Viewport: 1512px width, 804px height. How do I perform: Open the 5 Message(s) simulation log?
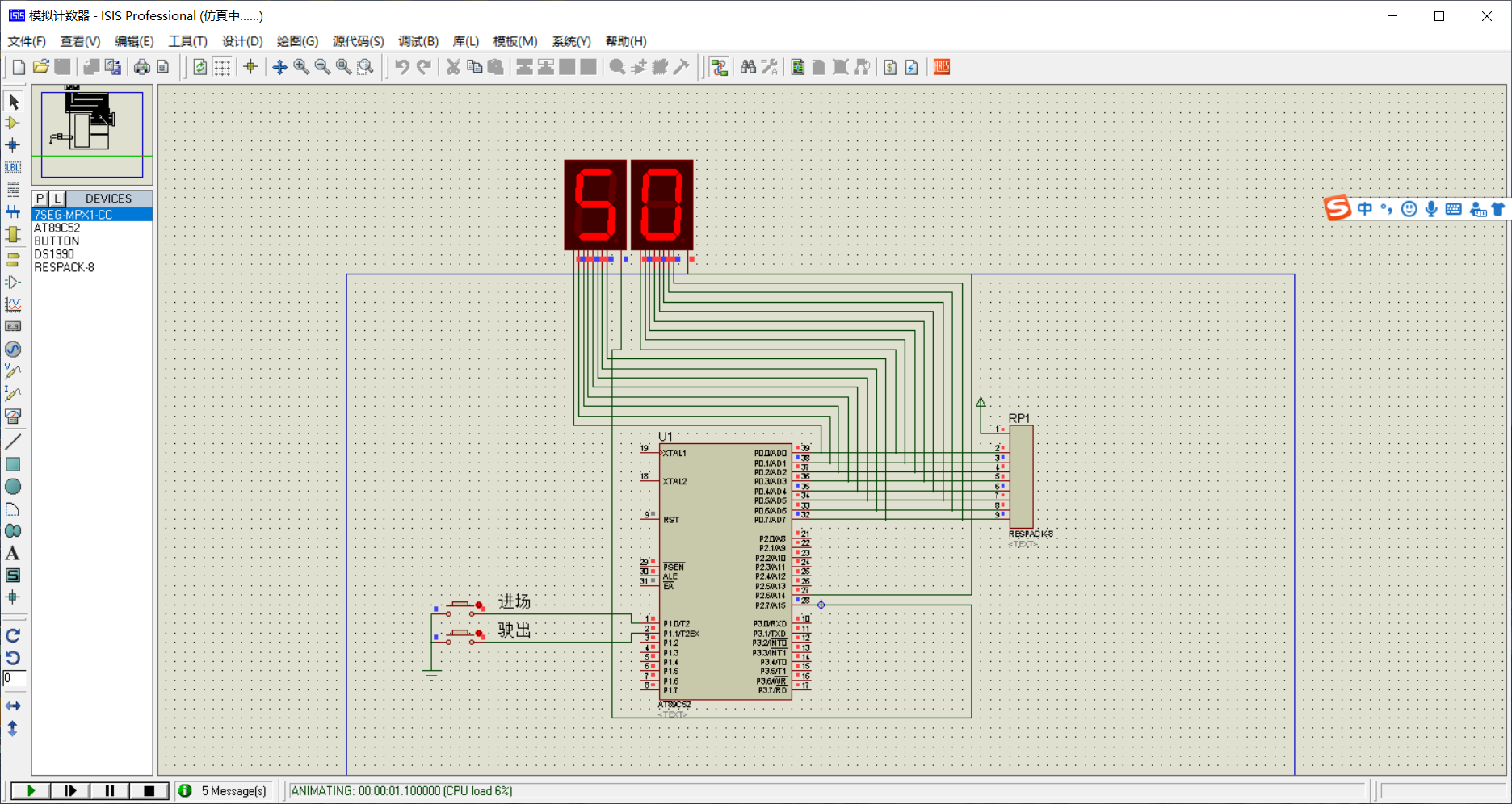[224, 791]
